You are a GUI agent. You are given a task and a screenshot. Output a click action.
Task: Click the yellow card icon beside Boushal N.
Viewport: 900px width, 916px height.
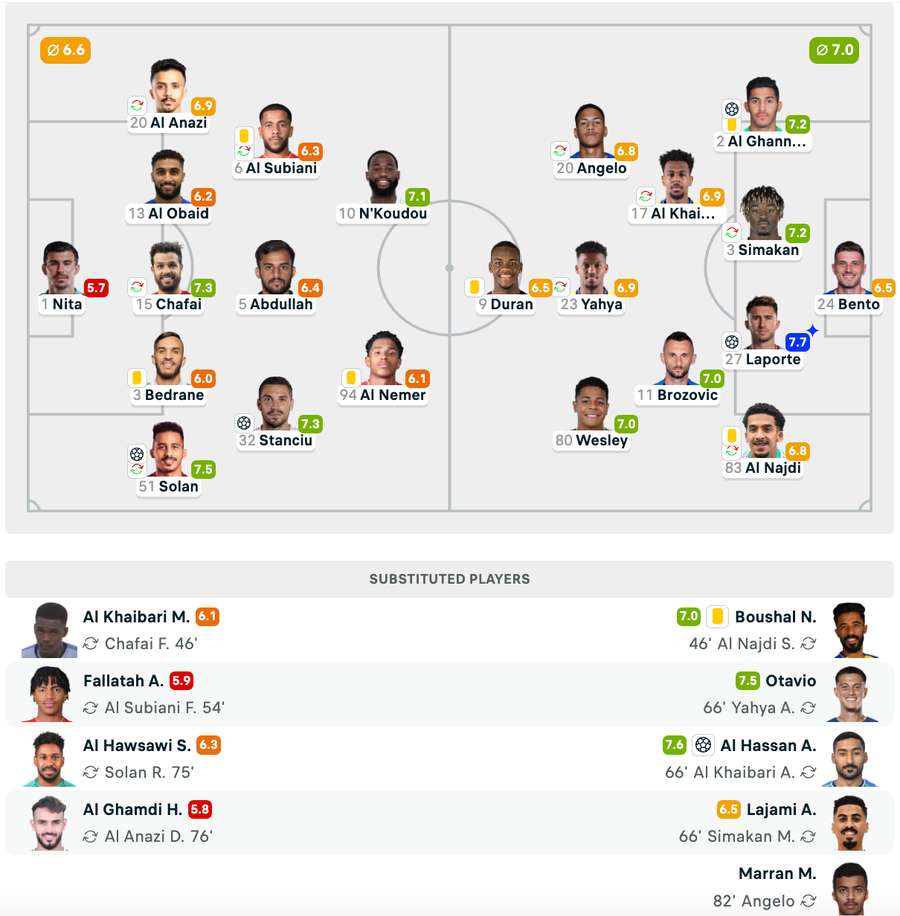pos(717,616)
